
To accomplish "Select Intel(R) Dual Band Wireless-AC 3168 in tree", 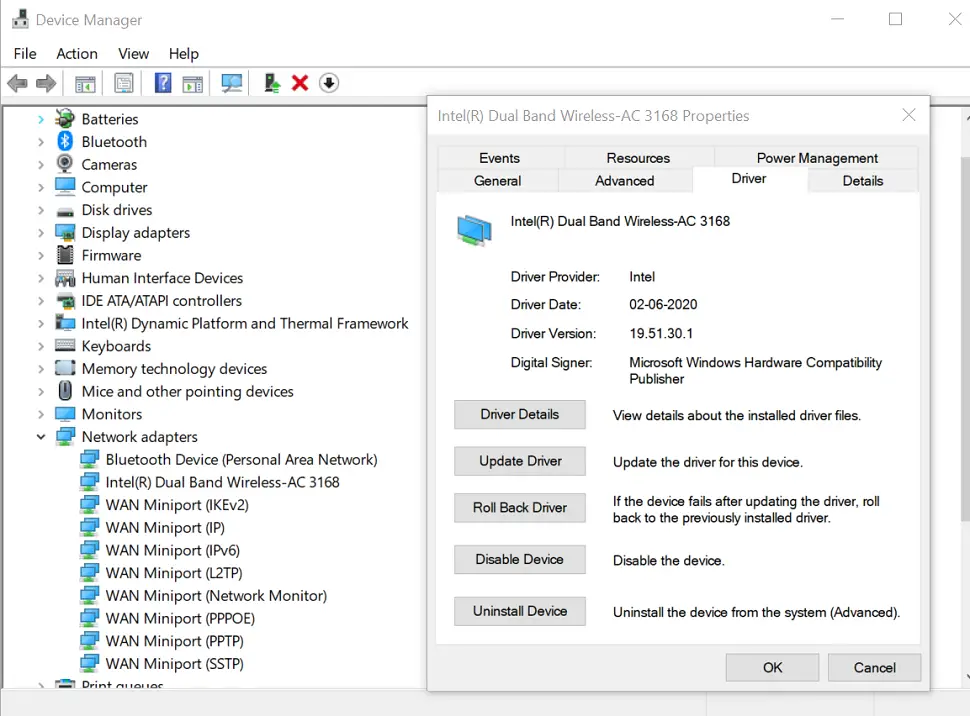I will click(x=222, y=482).
